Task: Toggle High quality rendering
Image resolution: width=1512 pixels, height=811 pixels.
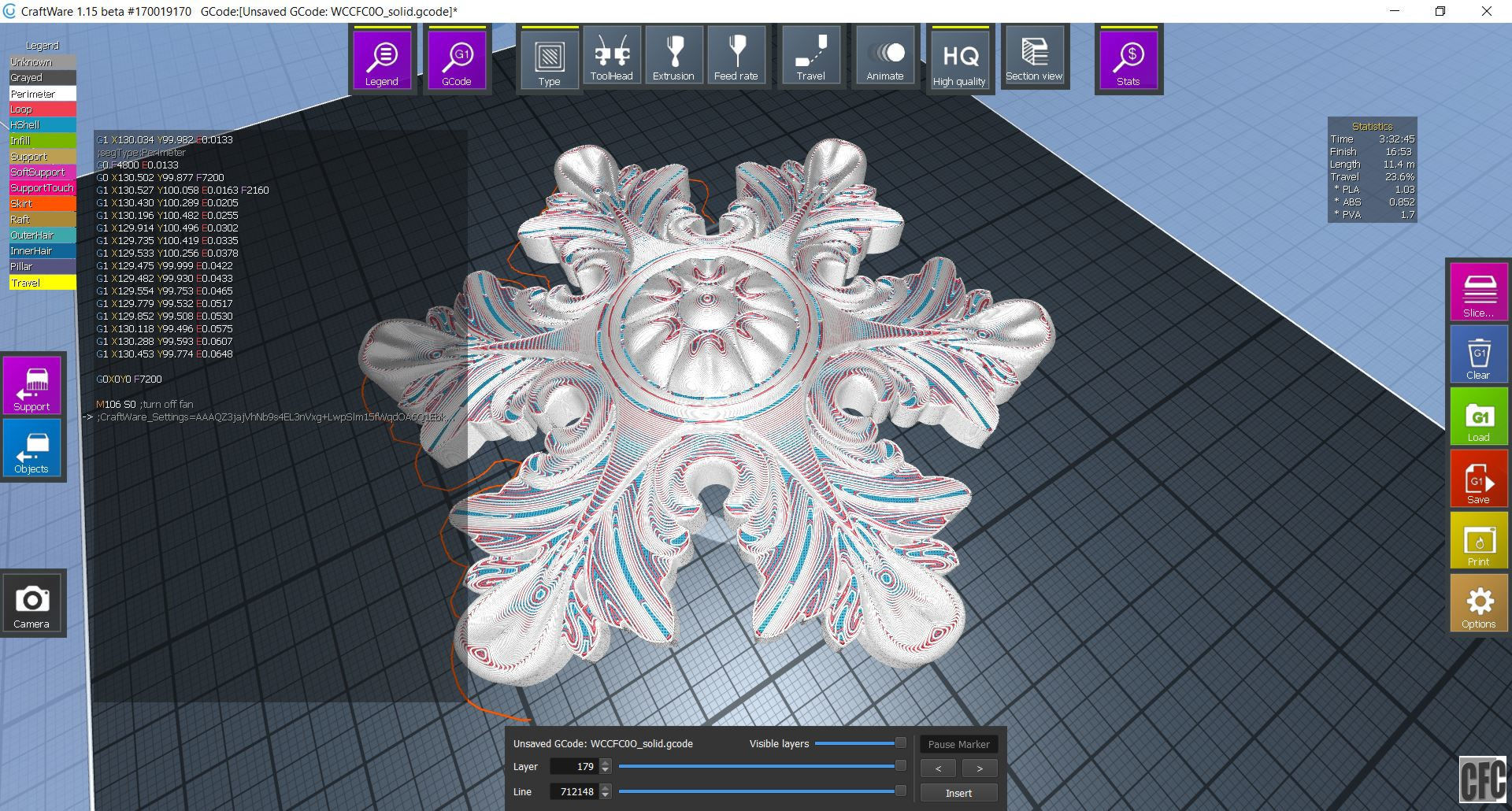Action: point(959,60)
